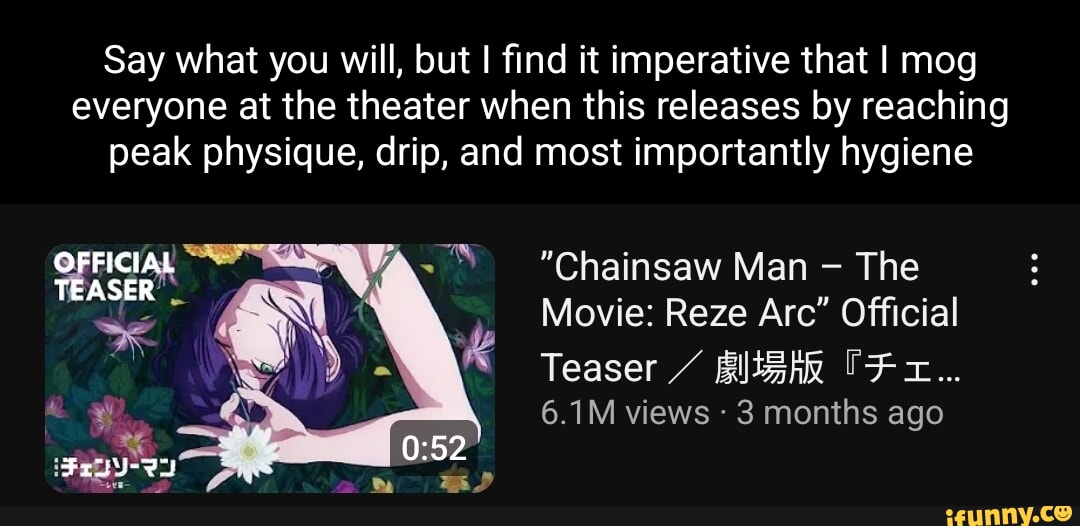1080x526 pixels.
Task: Click the 0:52 duration badge
Action: pos(434,448)
